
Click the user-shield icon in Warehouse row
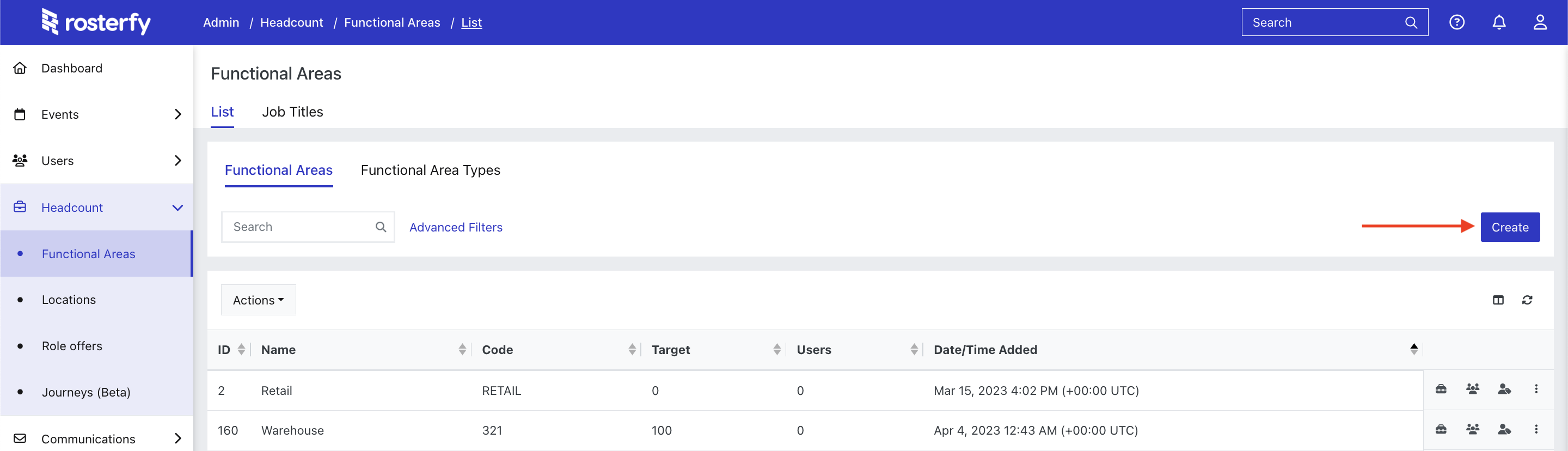click(x=1504, y=430)
